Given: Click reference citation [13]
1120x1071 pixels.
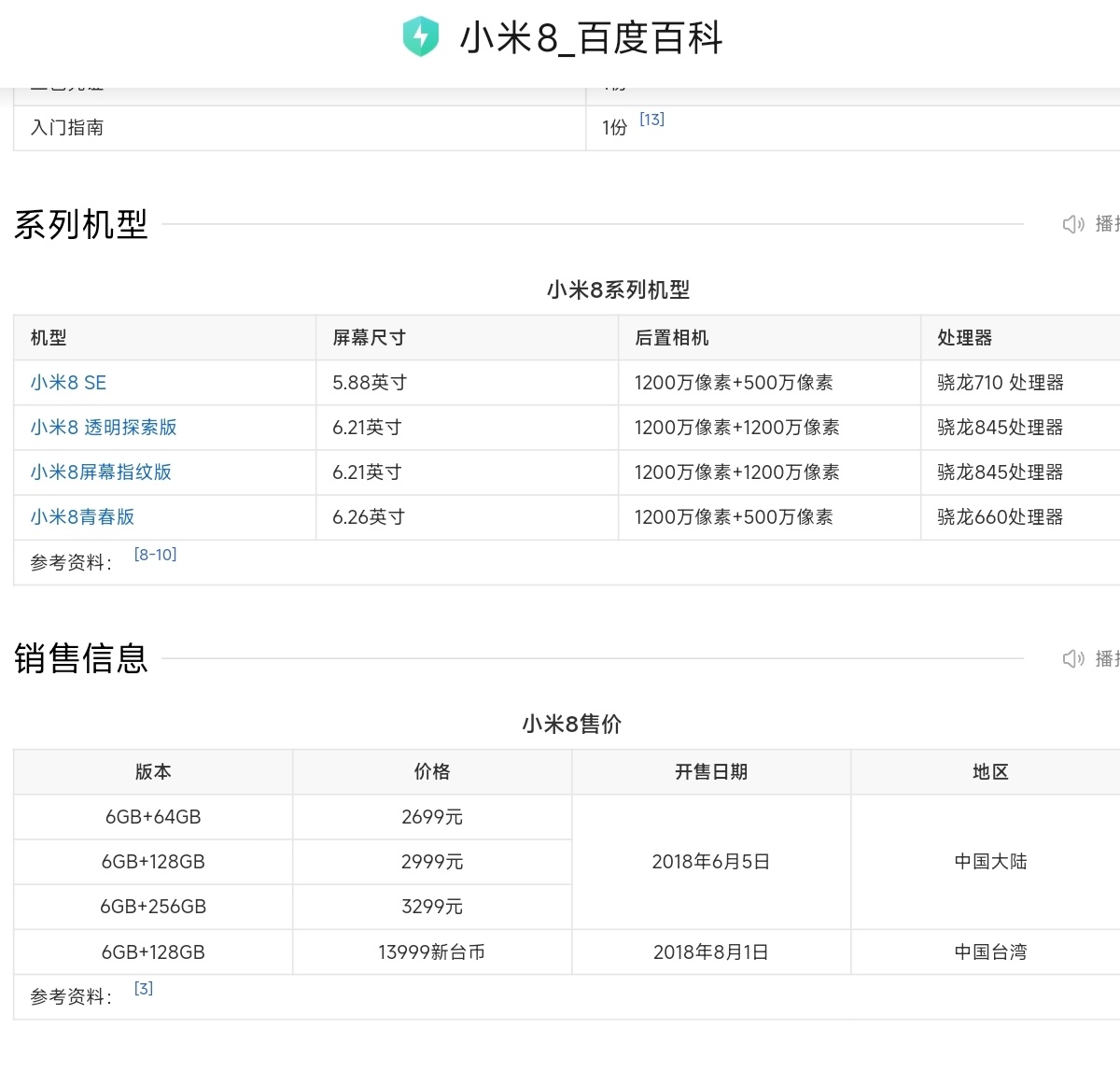Looking at the screenshot, I should click(651, 120).
